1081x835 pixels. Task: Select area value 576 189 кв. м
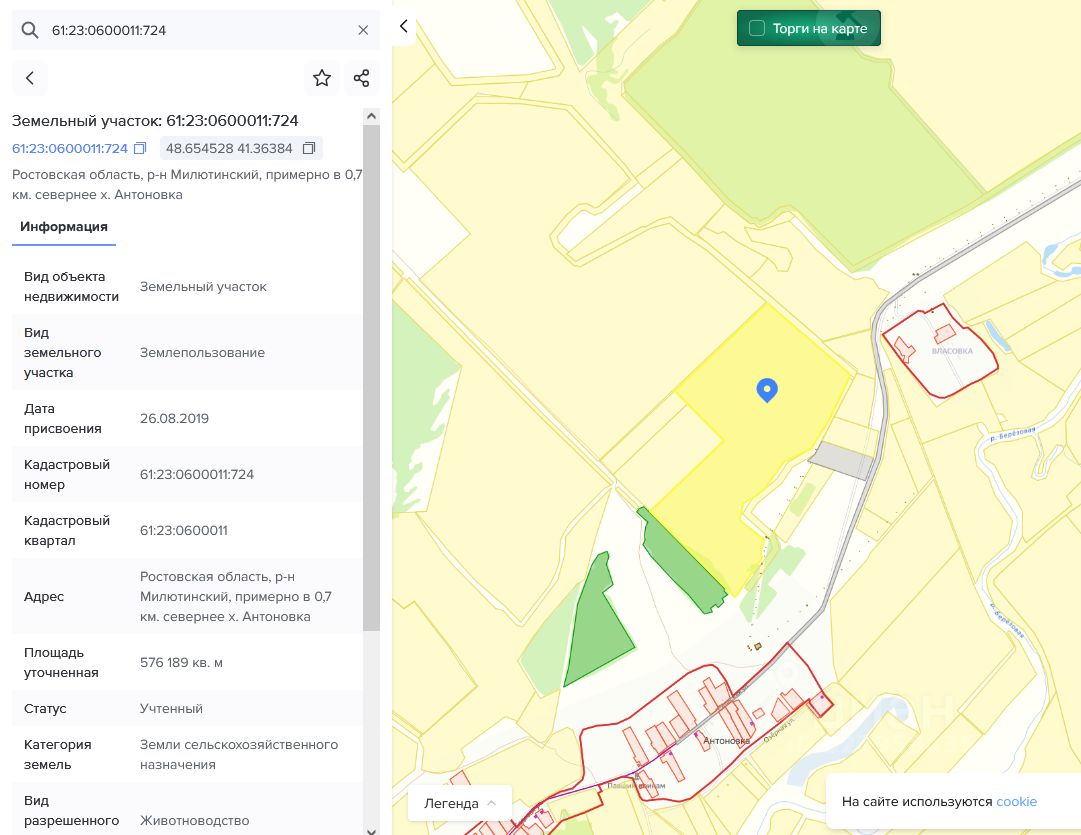tap(181, 663)
